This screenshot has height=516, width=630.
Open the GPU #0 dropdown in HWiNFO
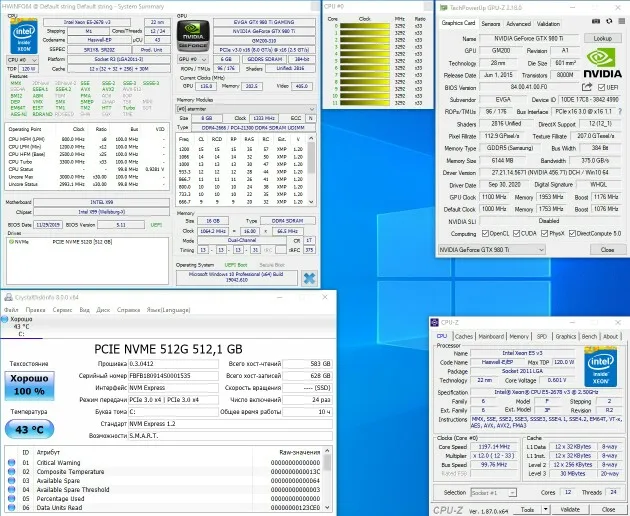click(194, 59)
